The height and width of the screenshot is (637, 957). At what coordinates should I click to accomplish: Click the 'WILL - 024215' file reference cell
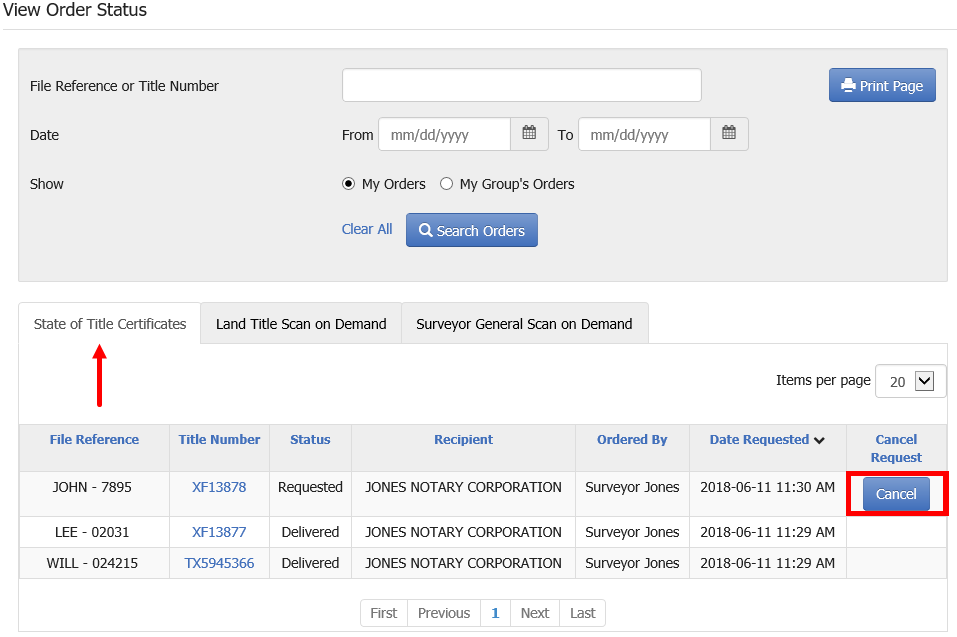(92, 563)
